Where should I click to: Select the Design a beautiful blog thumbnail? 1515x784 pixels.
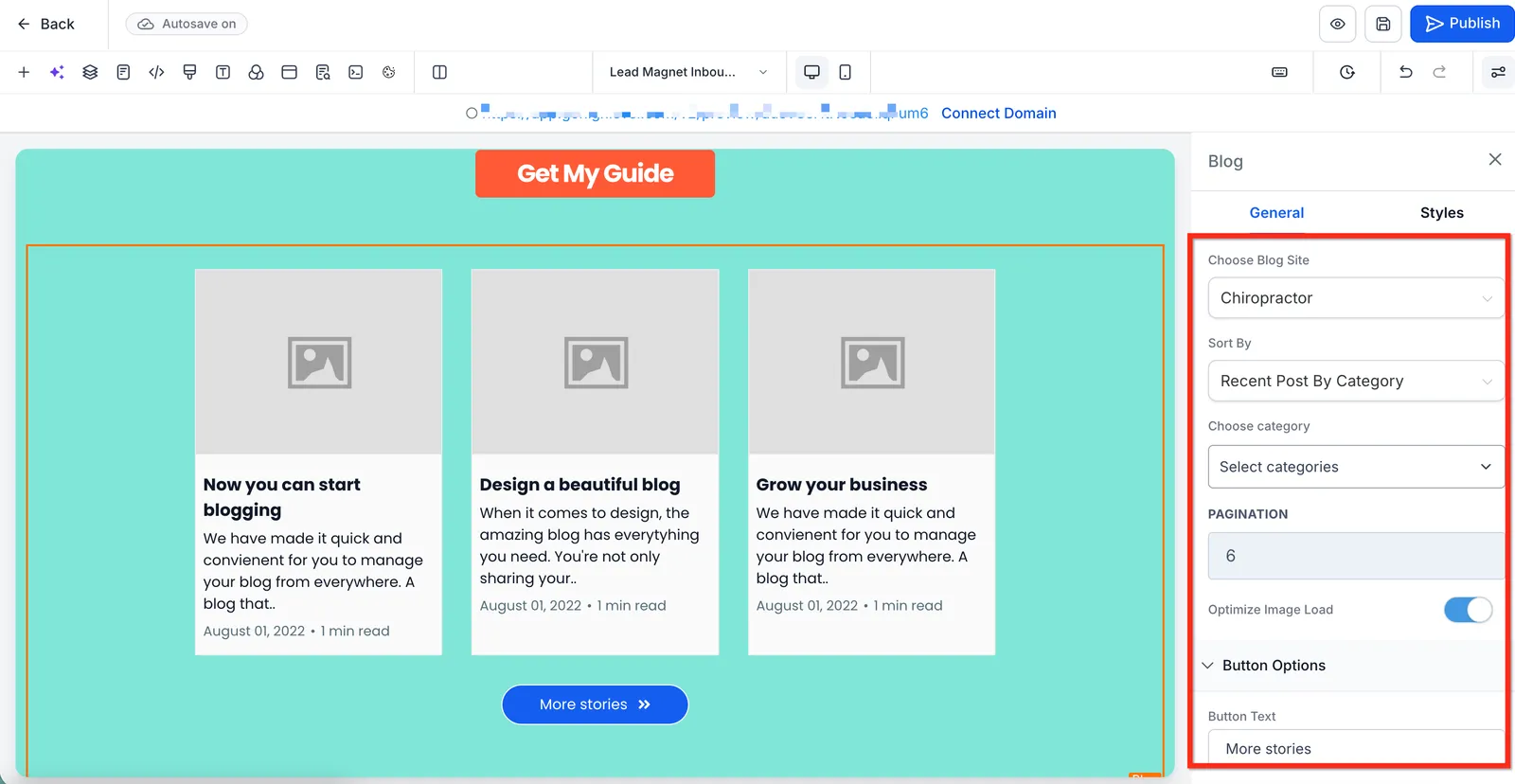595,362
